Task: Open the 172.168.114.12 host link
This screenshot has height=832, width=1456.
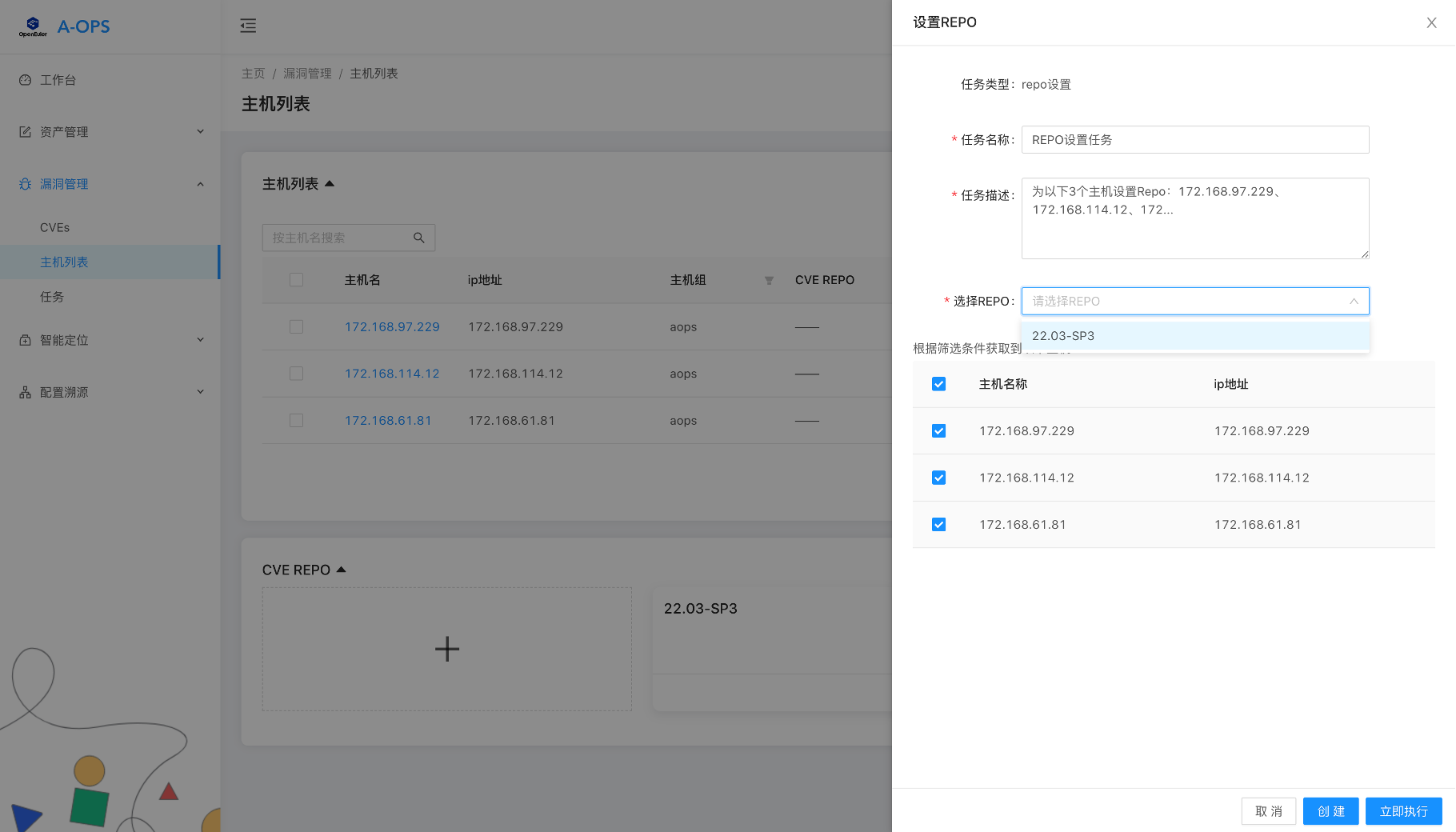Action: [391, 373]
